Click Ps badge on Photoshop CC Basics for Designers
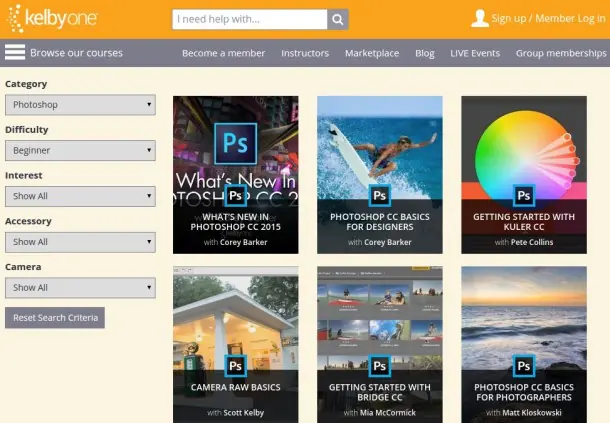610x423 pixels. [x=380, y=195]
